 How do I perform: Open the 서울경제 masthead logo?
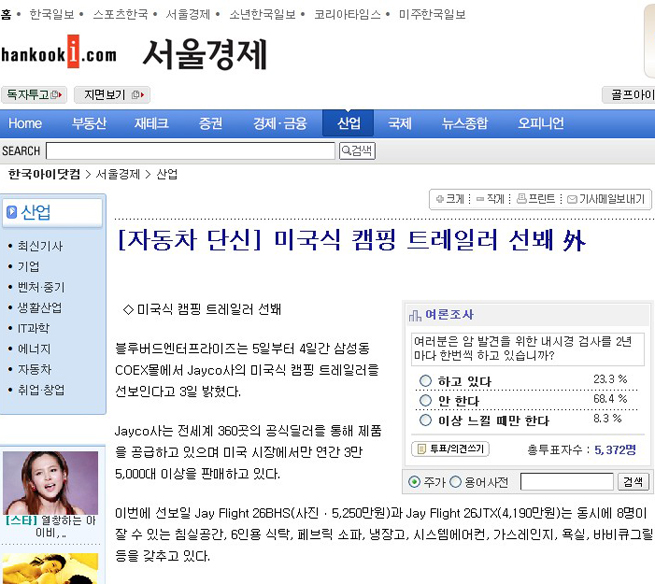[x=205, y=54]
